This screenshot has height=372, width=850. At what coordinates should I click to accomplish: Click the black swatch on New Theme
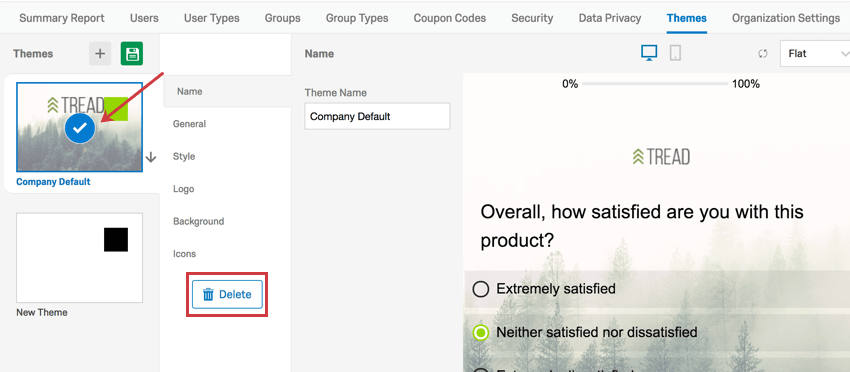pos(116,240)
